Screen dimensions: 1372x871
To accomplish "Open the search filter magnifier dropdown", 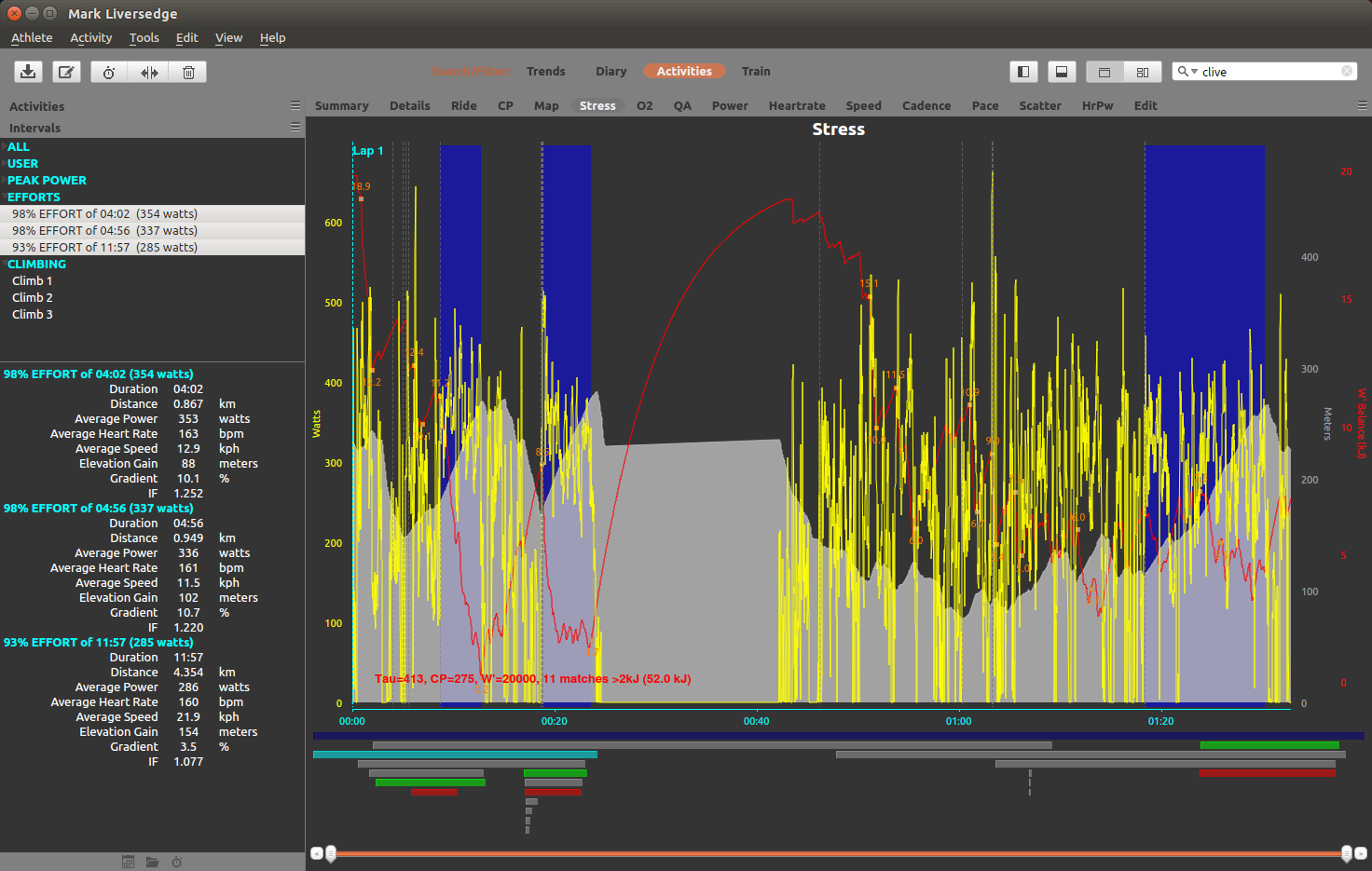I will (1187, 72).
